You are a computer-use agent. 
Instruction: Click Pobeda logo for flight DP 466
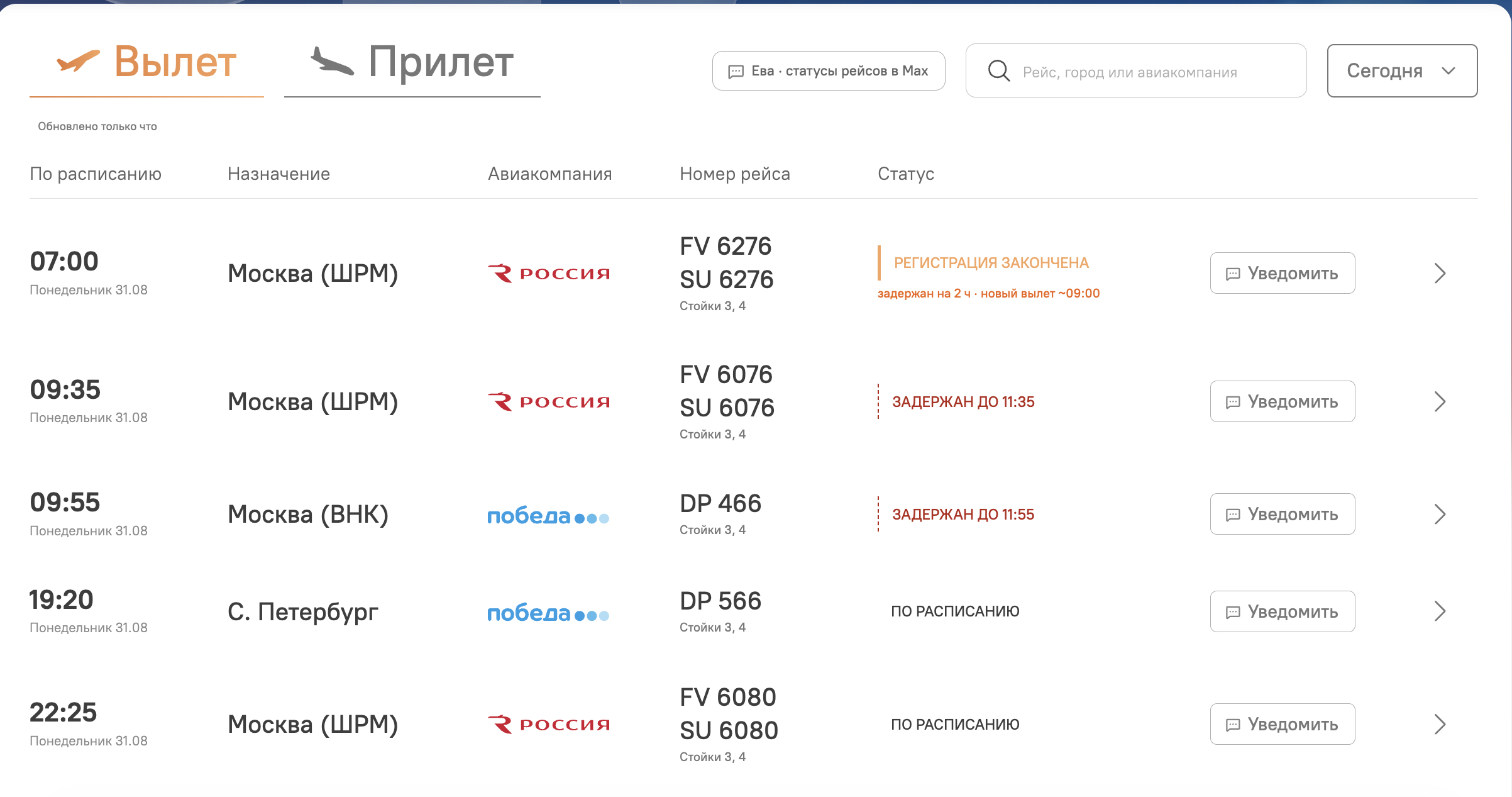click(x=548, y=516)
